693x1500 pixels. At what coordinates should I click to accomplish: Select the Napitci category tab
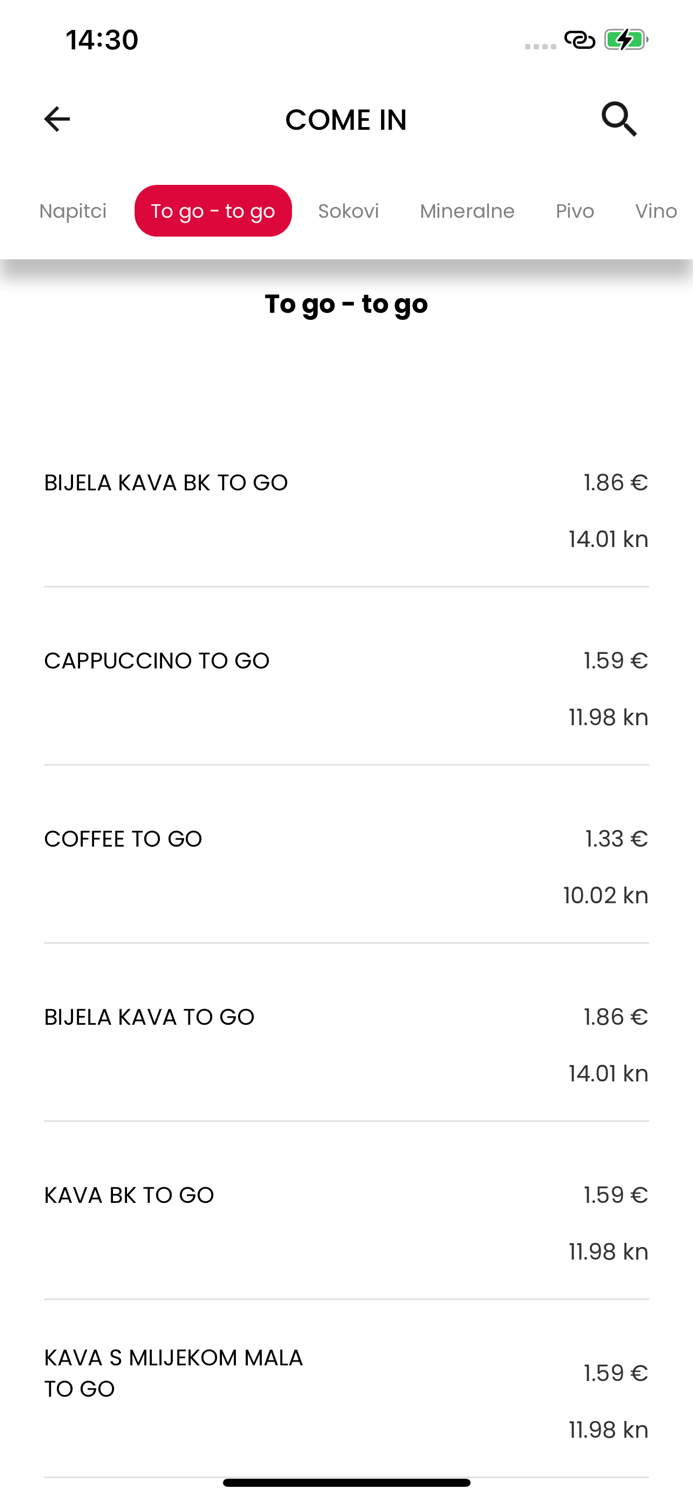72,211
